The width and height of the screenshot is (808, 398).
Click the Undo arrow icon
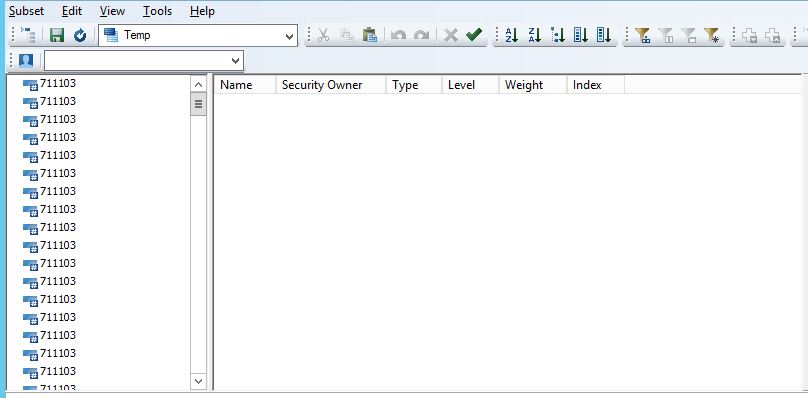[398, 35]
